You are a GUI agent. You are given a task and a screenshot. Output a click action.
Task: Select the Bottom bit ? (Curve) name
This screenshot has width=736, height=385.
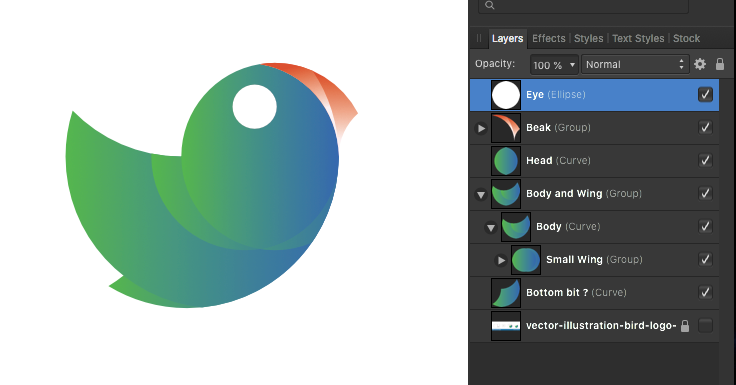coord(576,292)
